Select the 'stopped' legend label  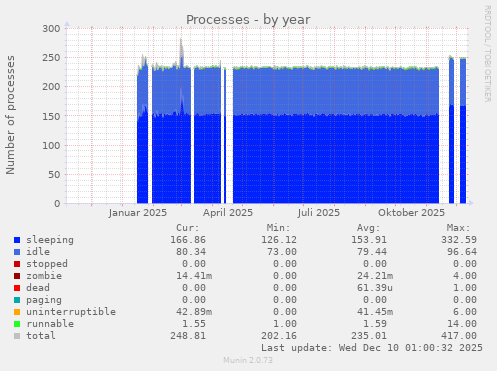[x=47, y=264]
